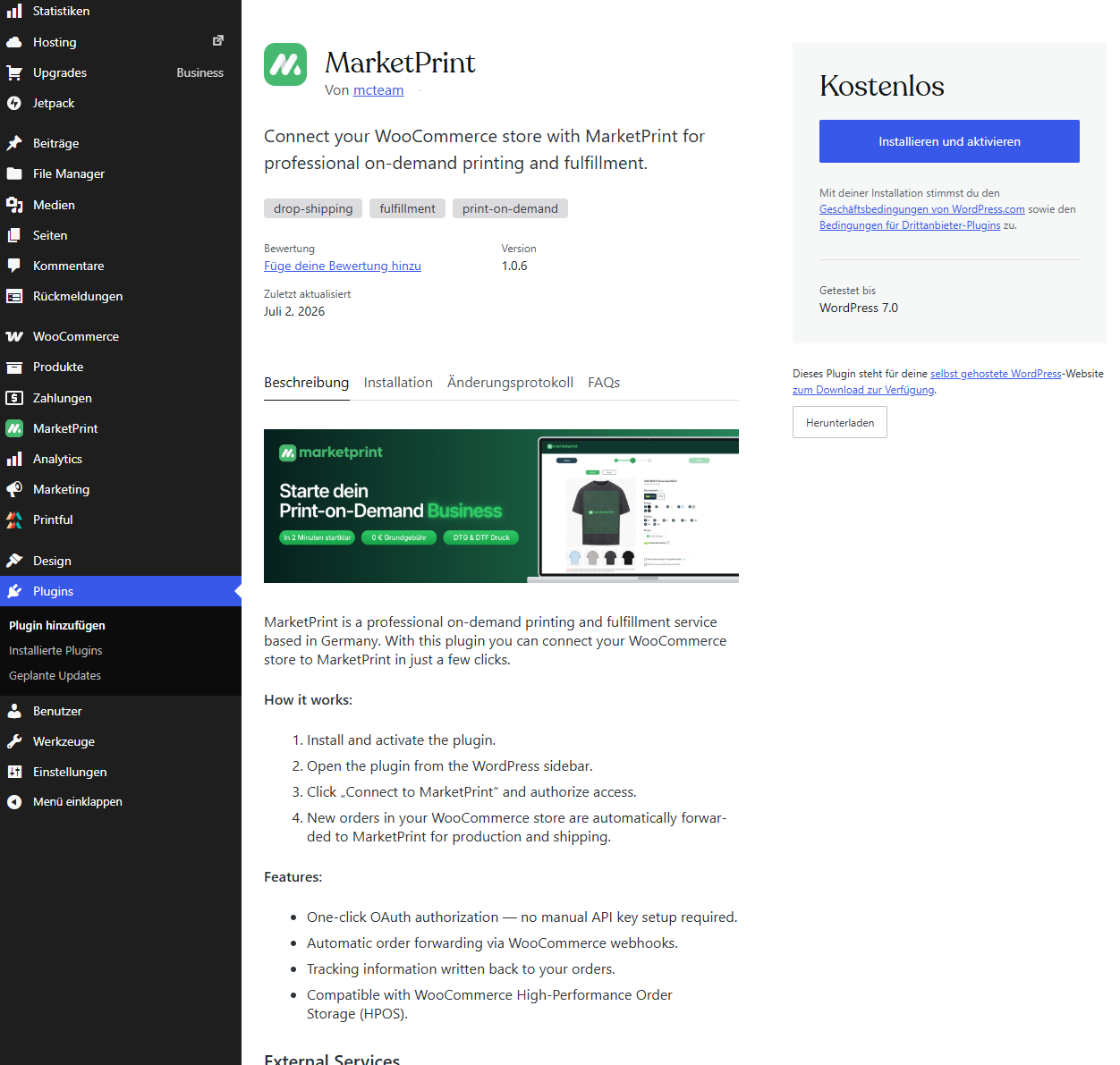The image size is (1120, 1065).
Task: Click zum Download zur Verfügung link
Action: 863,390
